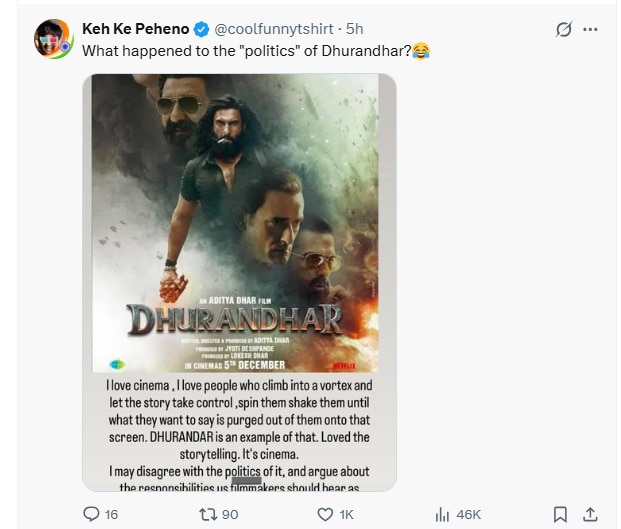Screen dimensions: 621x529
Task: Bookmark this Dhurandhar tweet
Action: pos(560,514)
